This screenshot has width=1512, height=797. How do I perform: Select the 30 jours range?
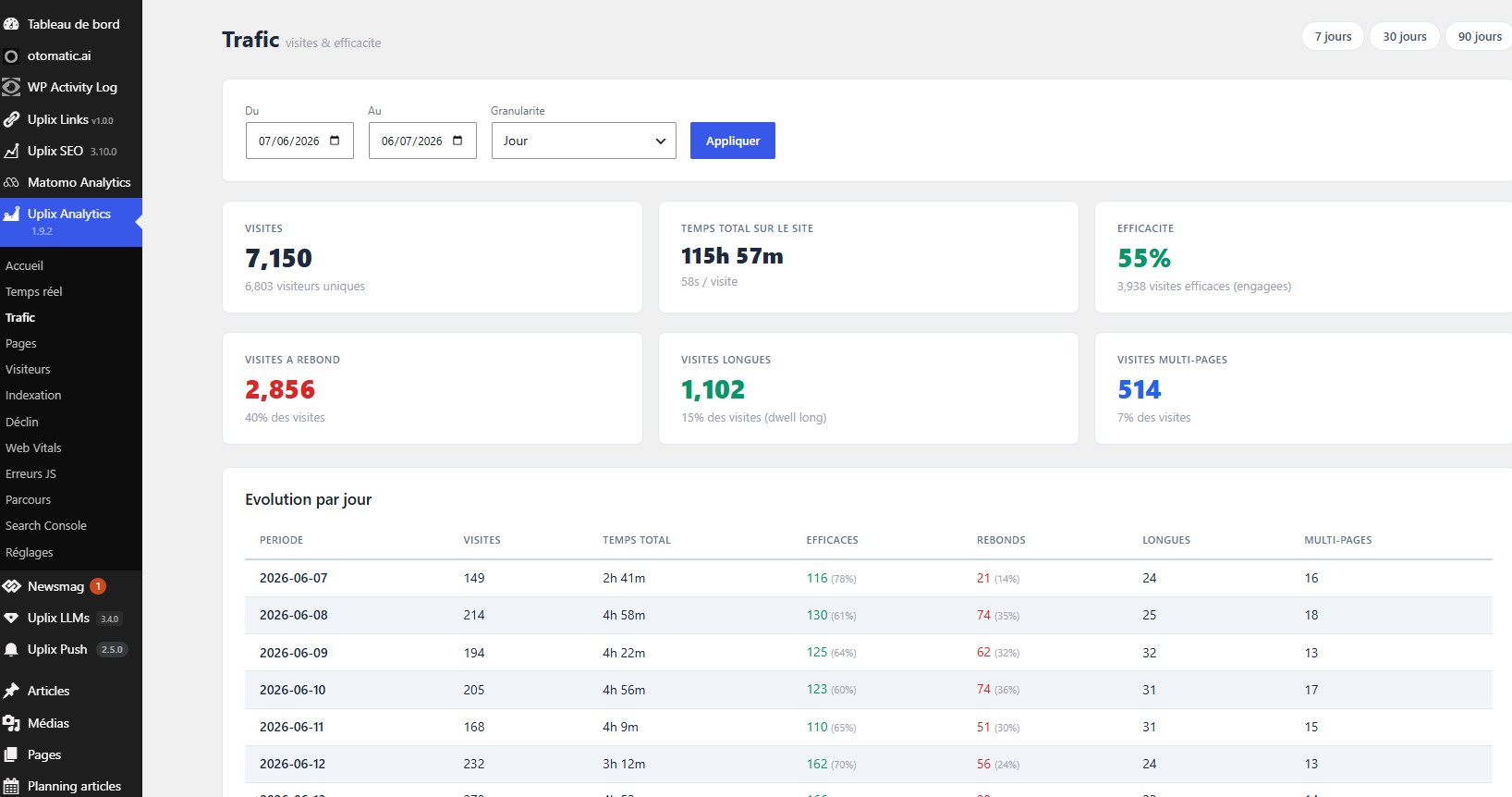coord(1405,36)
